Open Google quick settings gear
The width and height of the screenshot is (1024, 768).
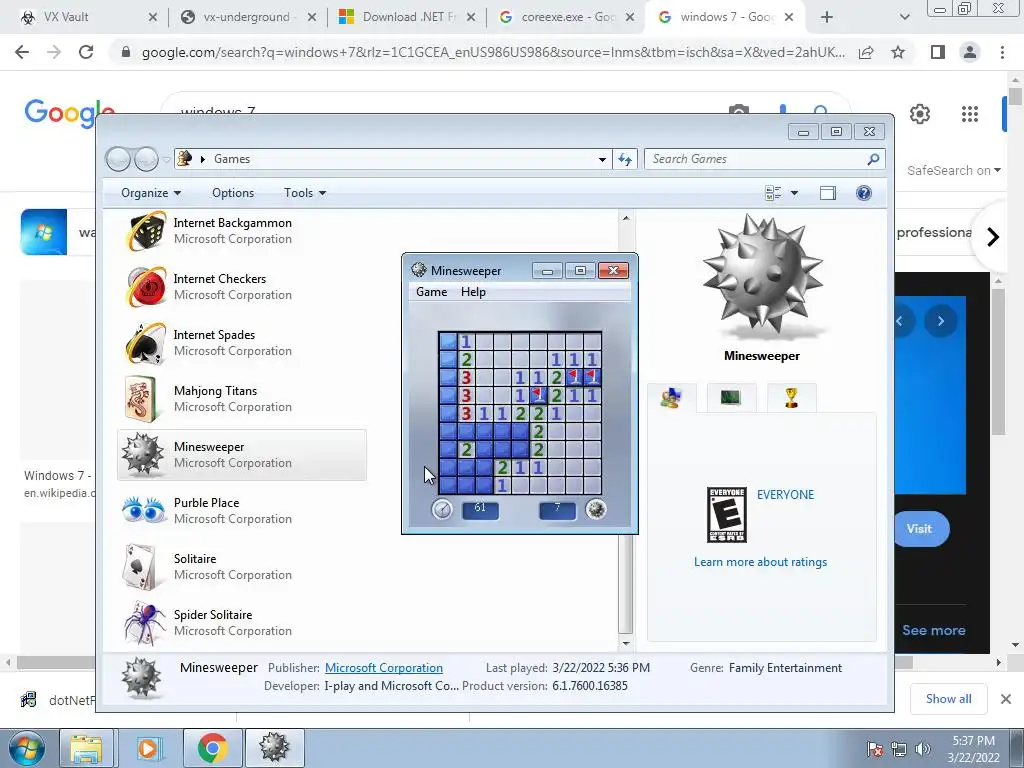[920, 114]
